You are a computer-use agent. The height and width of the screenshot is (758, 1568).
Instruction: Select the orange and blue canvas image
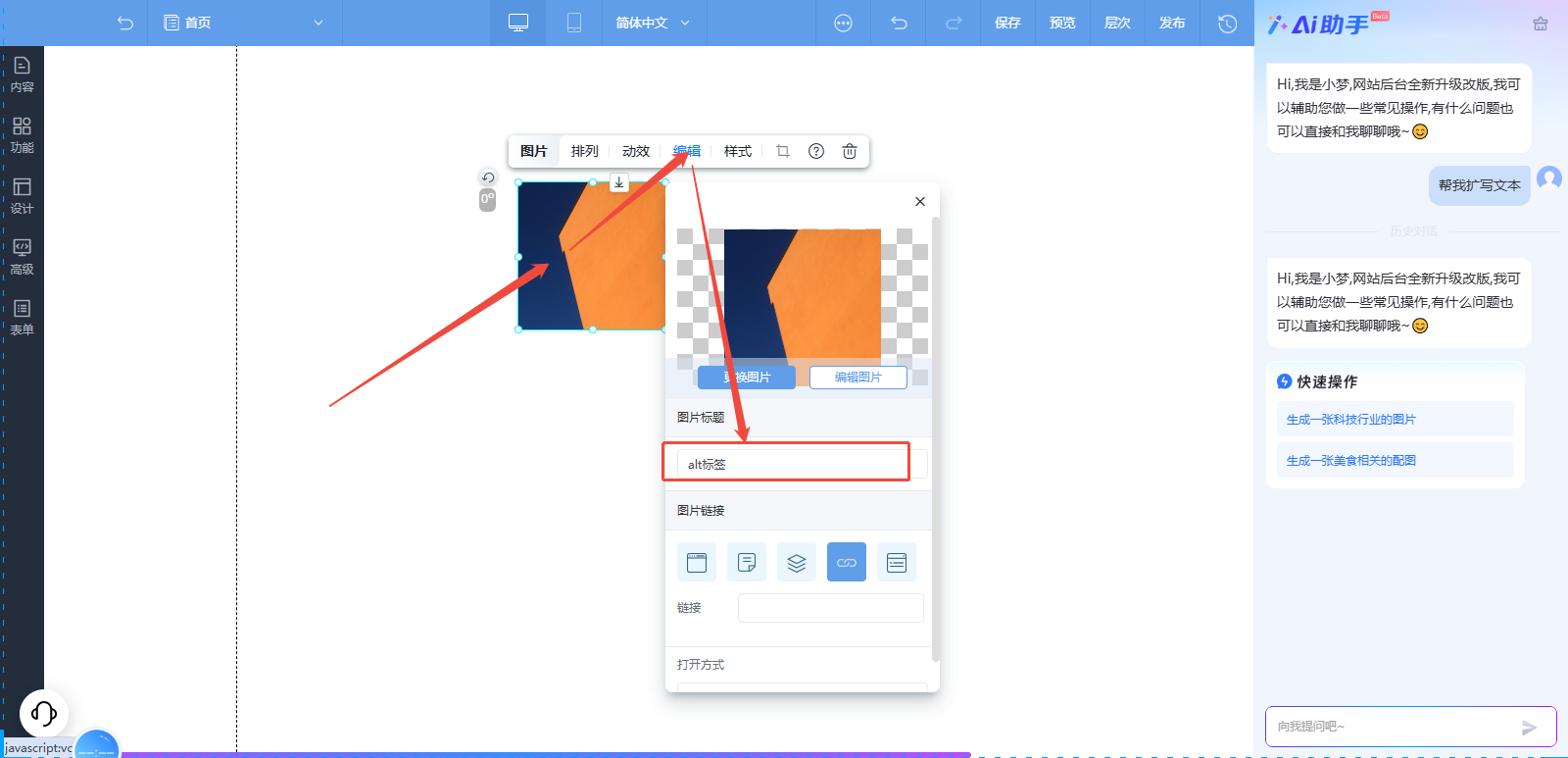coord(591,255)
